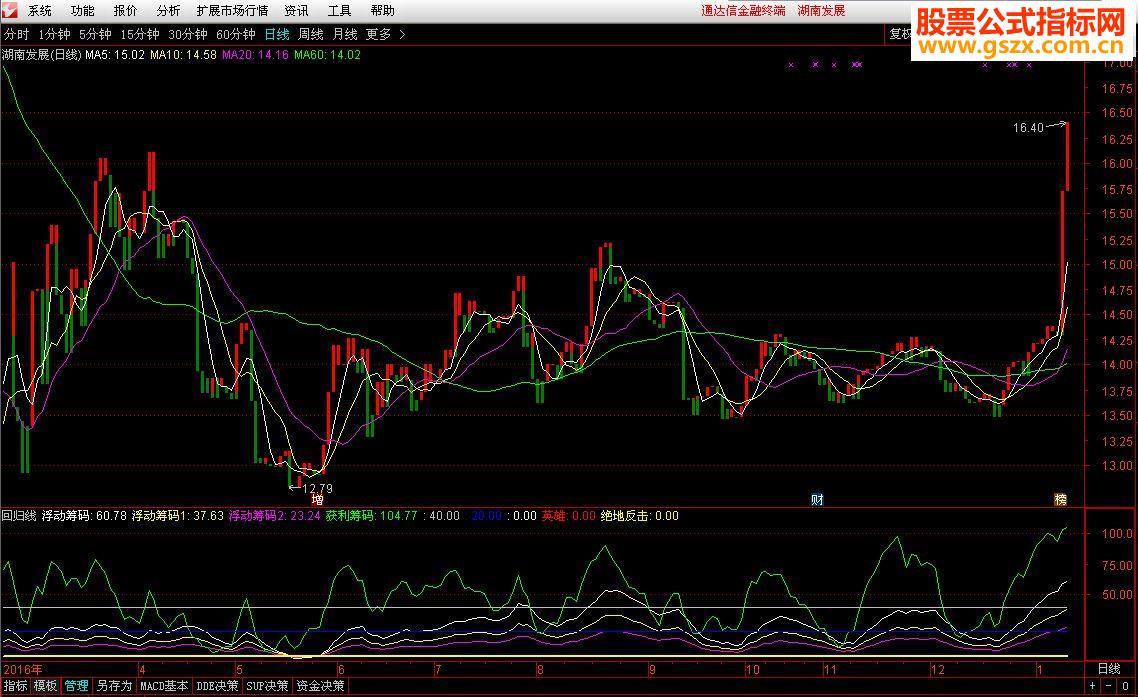Click the 日线 period label at bottom-right

pyautogui.click(x=1109, y=669)
